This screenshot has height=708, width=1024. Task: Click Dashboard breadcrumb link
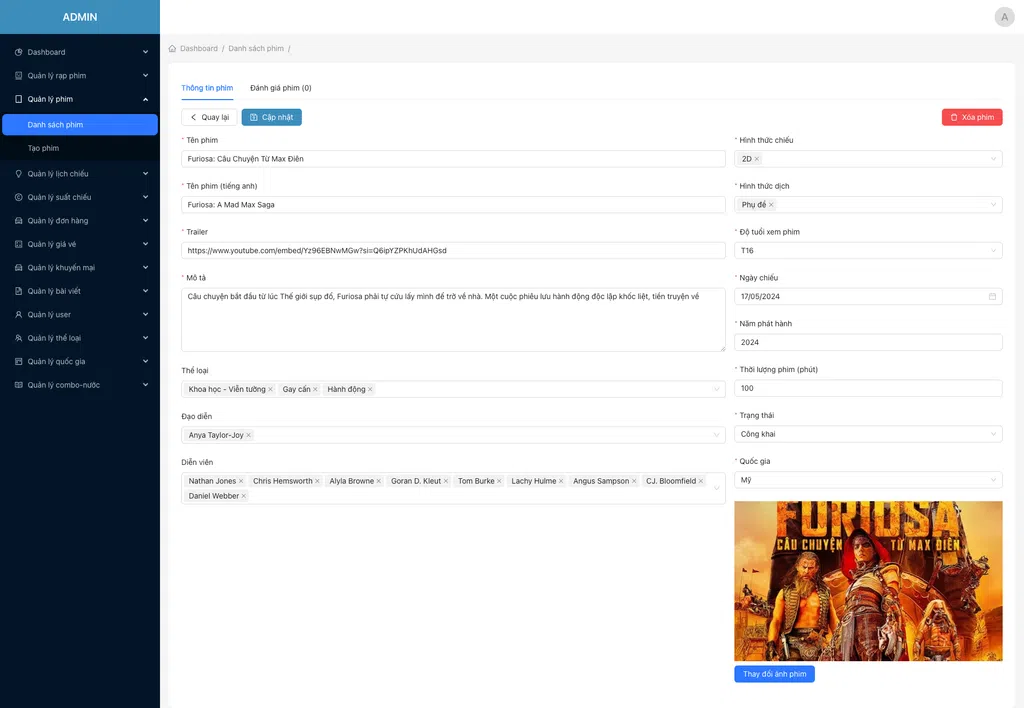point(199,48)
